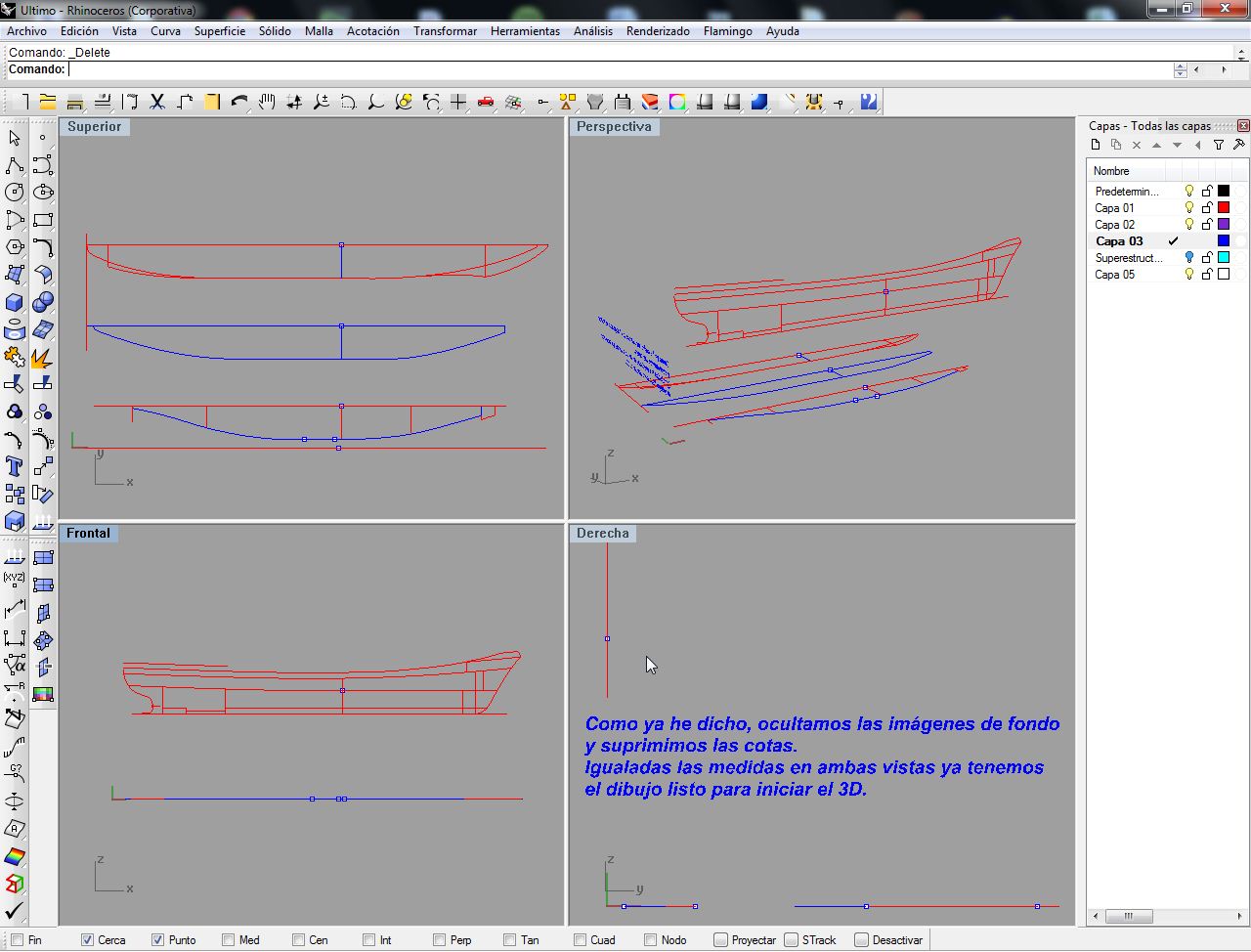Select the Rectangle tool in left toolbar
This screenshot has height=952, width=1251.
pos(43,220)
